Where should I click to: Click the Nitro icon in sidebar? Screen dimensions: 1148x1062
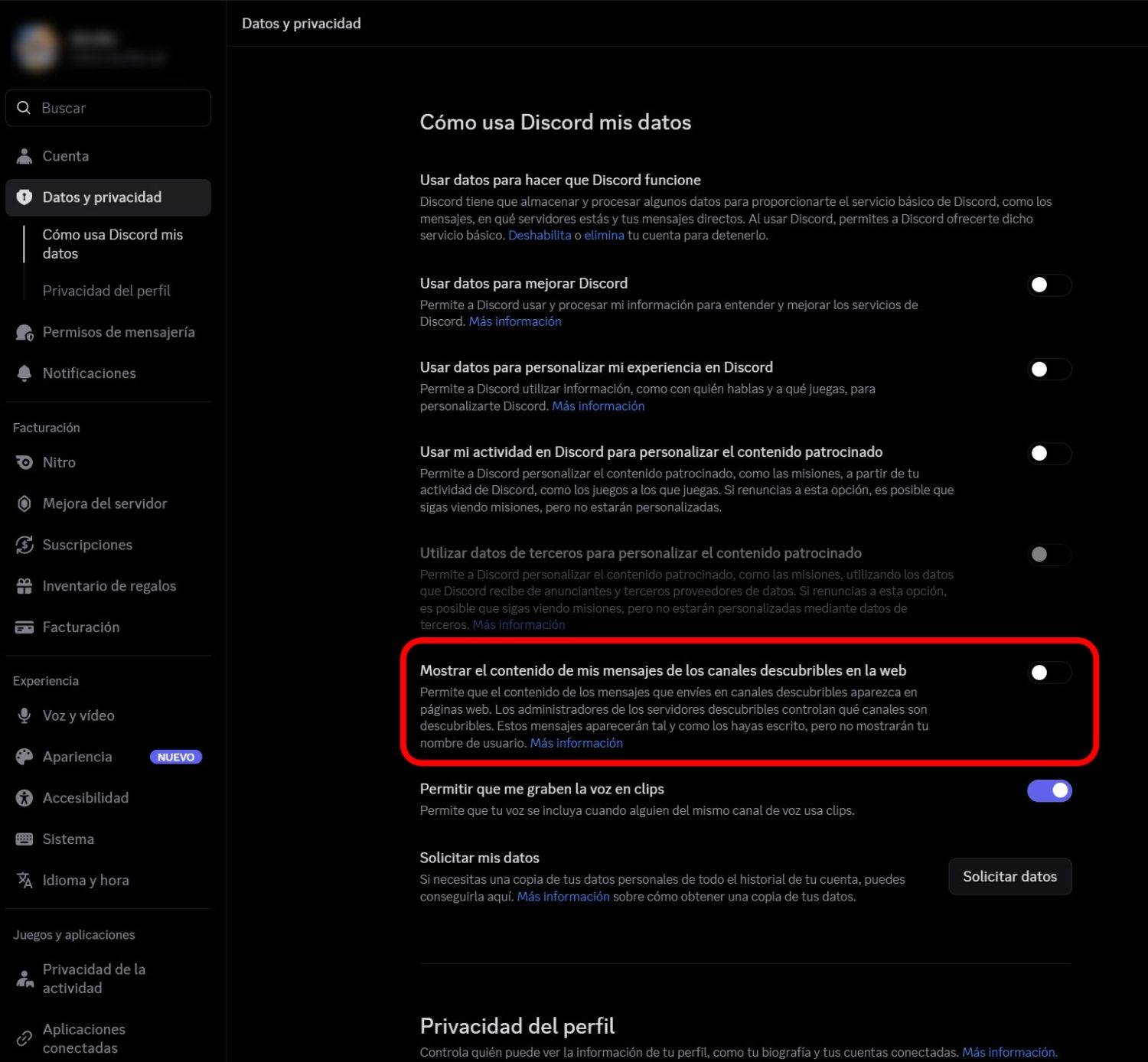24,462
